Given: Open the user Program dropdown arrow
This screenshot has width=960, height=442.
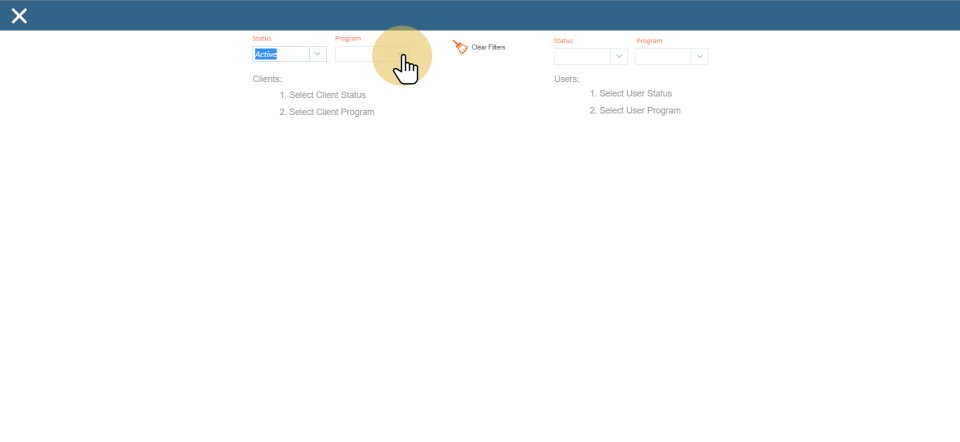Looking at the screenshot, I should [699, 57].
